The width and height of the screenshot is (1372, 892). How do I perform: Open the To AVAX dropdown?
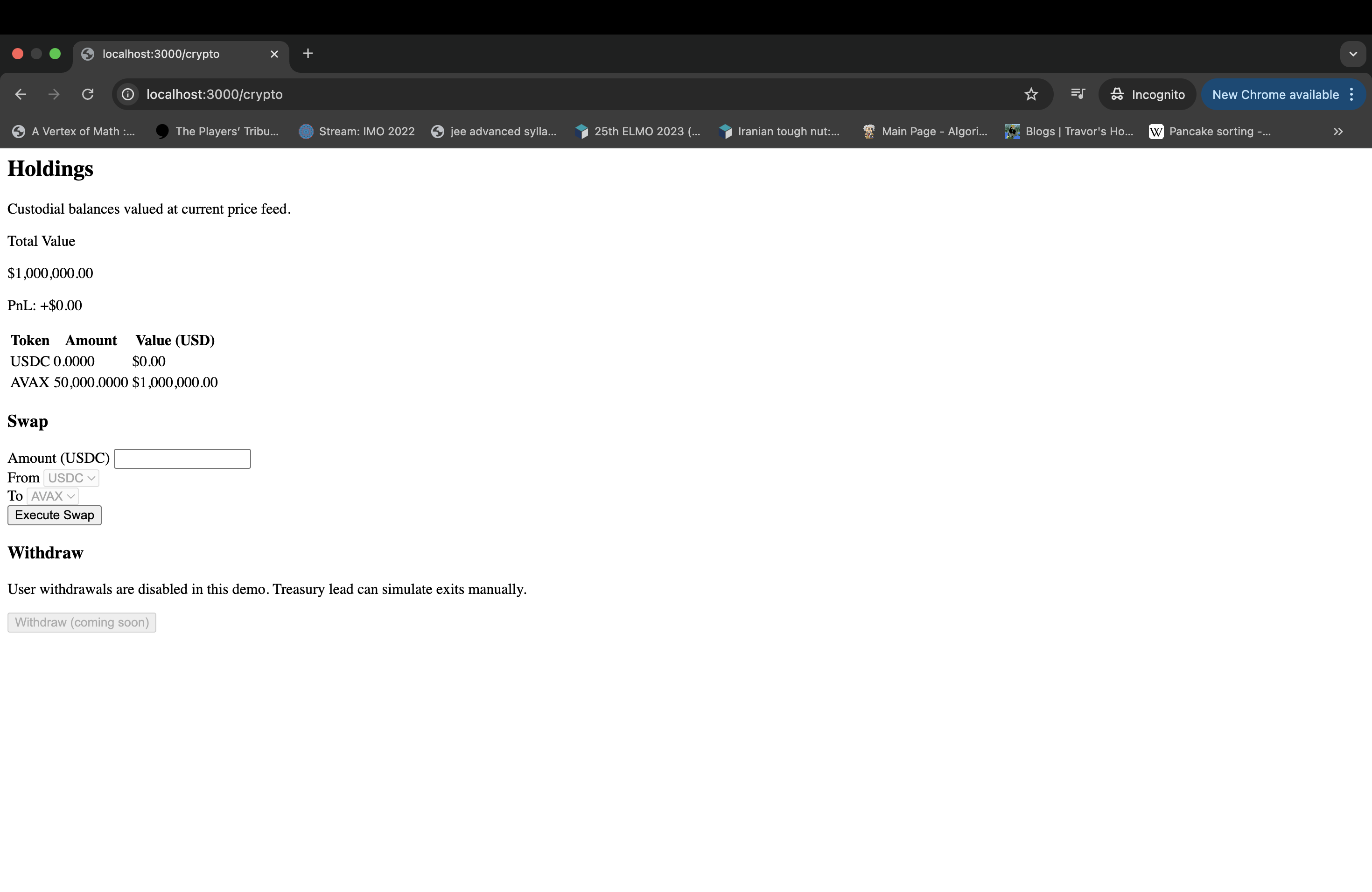(52, 497)
